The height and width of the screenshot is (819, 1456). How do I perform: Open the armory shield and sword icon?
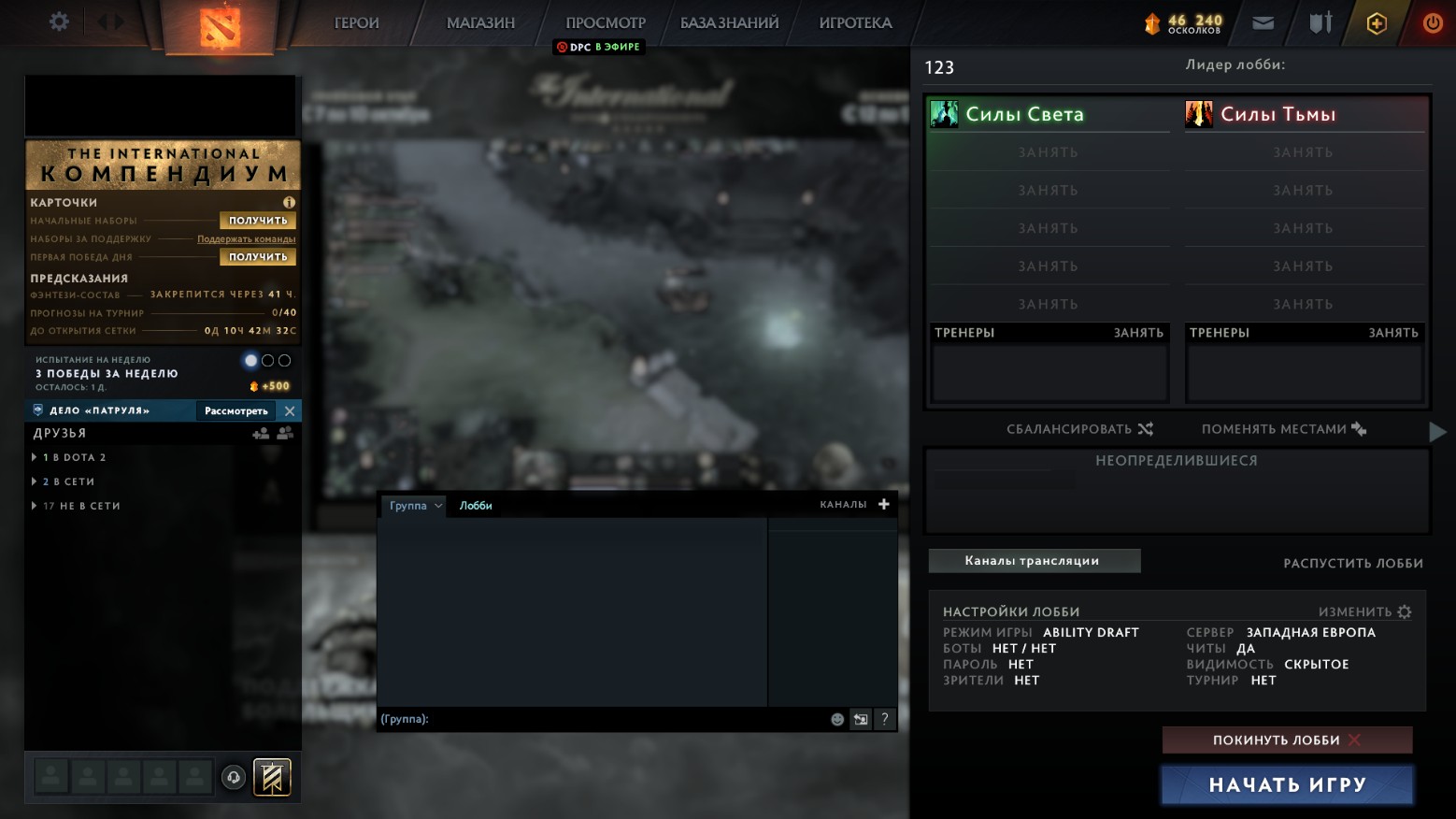(x=1320, y=22)
